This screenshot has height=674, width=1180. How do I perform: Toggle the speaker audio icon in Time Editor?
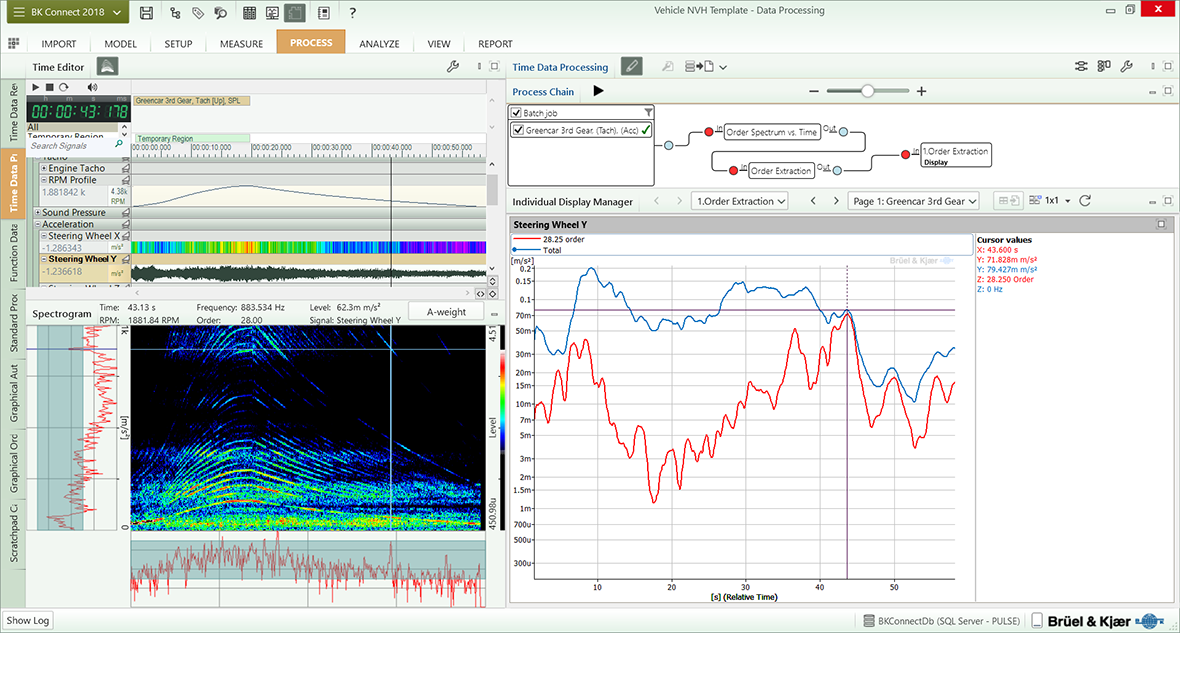pyautogui.click(x=92, y=87)
